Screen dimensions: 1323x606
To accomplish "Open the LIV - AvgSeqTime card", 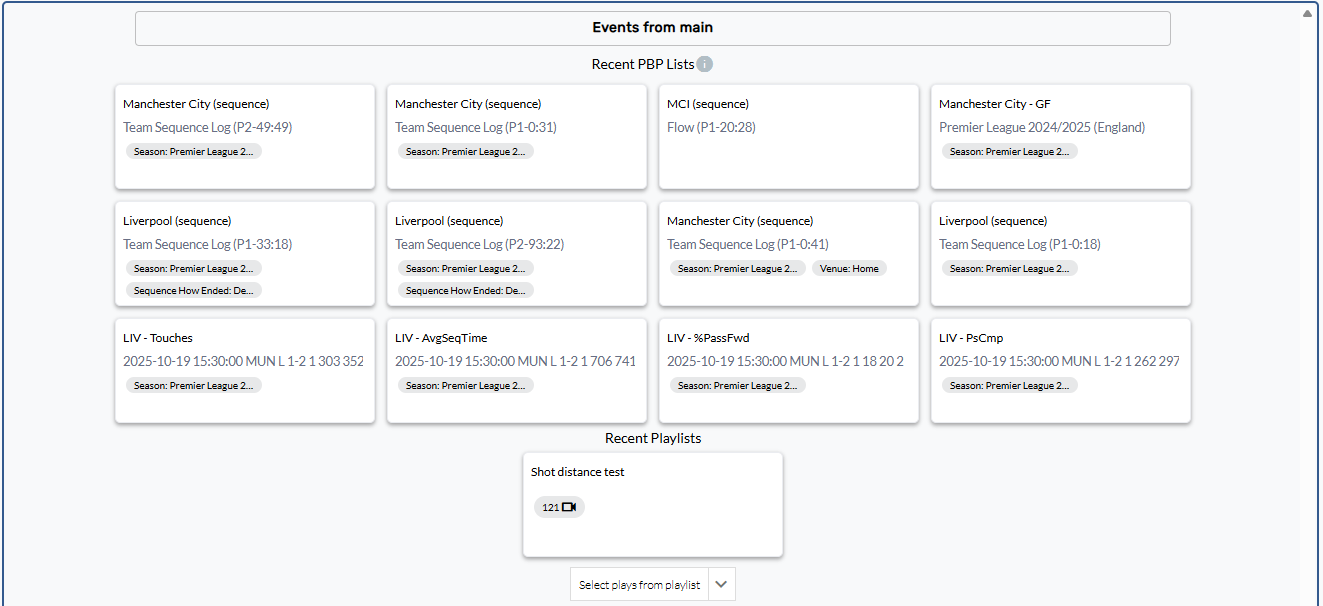I will 517,370.
